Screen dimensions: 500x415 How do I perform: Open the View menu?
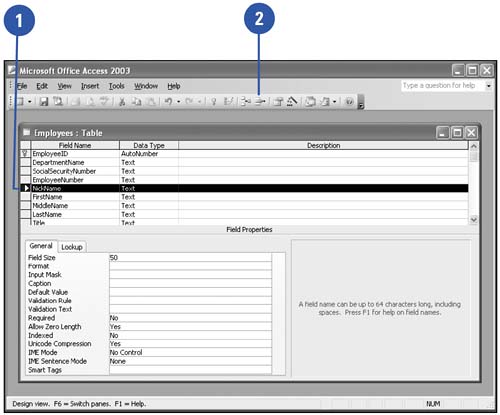[64, 86]
